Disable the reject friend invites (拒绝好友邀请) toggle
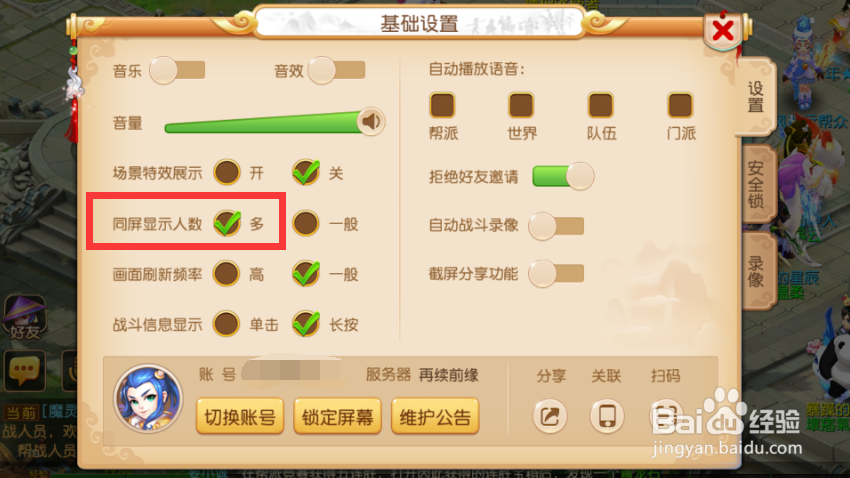 click(x=563, y=176)
